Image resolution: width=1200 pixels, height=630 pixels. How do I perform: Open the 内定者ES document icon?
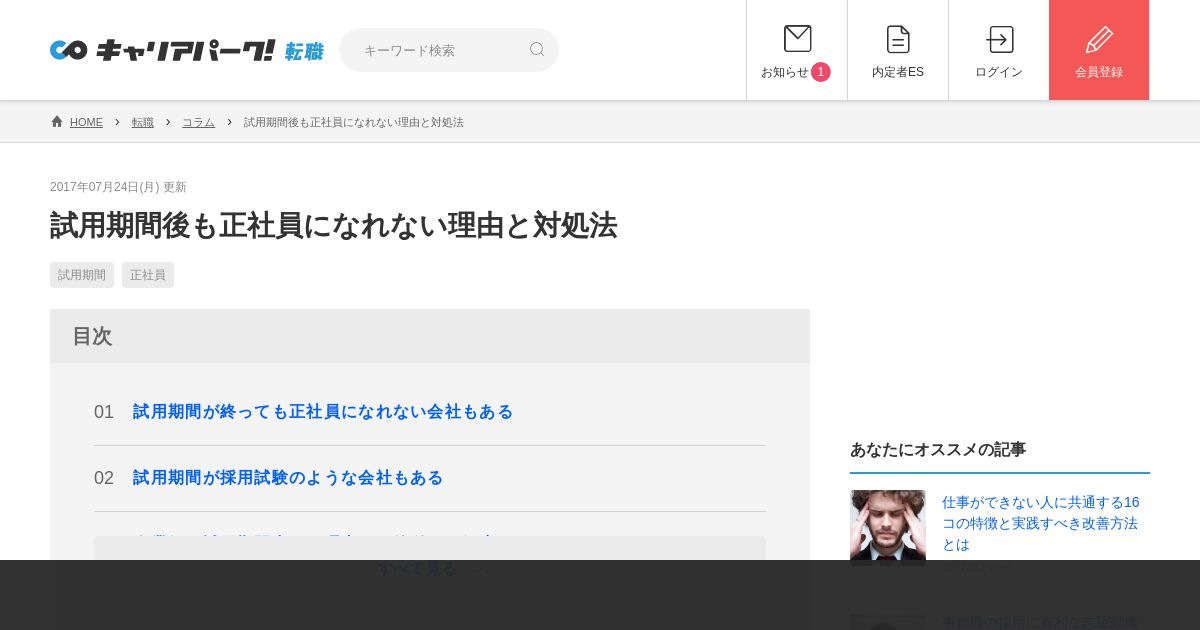point(898,39)
